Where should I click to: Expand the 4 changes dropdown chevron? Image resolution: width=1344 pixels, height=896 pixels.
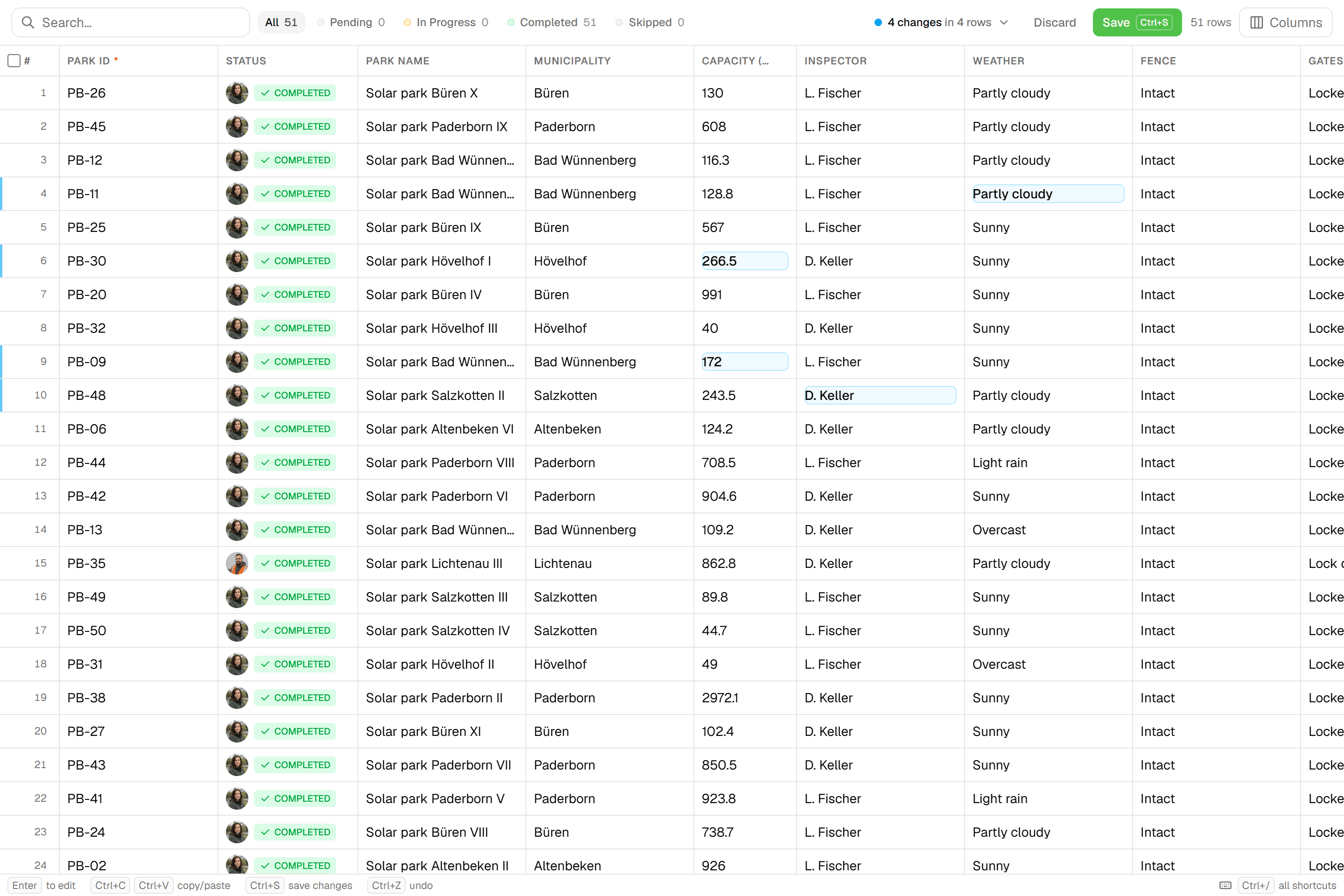click(x=1004, y=22)
